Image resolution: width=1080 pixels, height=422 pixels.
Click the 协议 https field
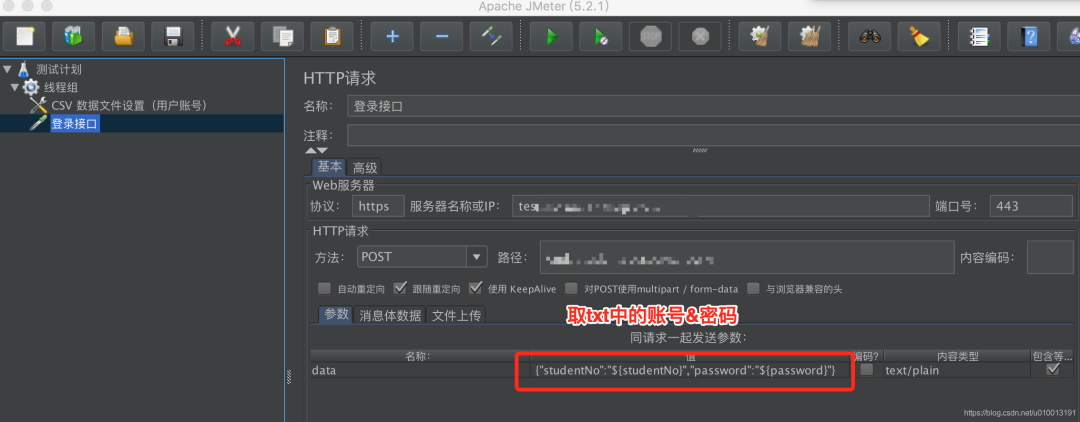[378, 206]
